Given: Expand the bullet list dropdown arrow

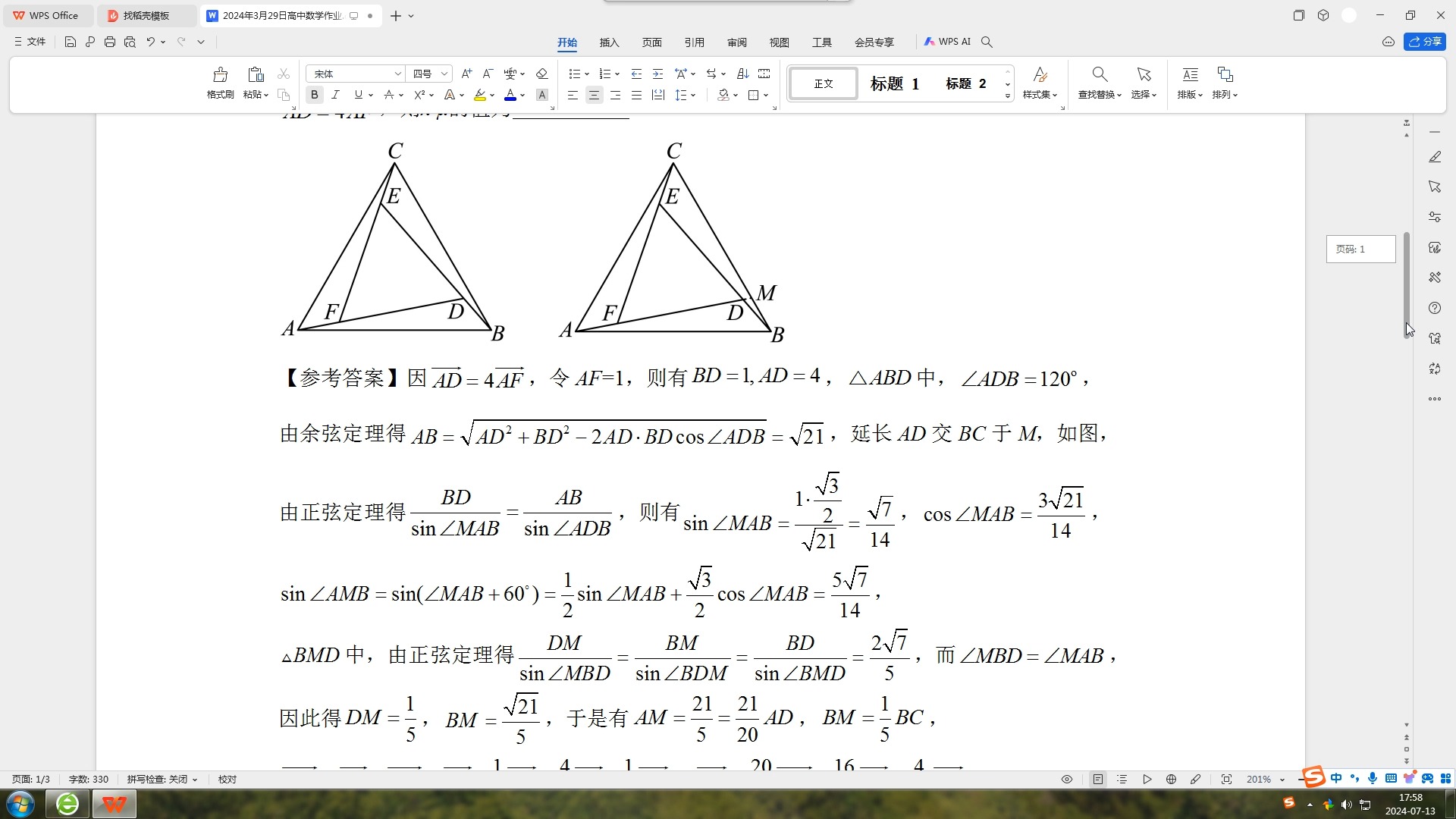Looking at the screenshot, I should point(587,74).
